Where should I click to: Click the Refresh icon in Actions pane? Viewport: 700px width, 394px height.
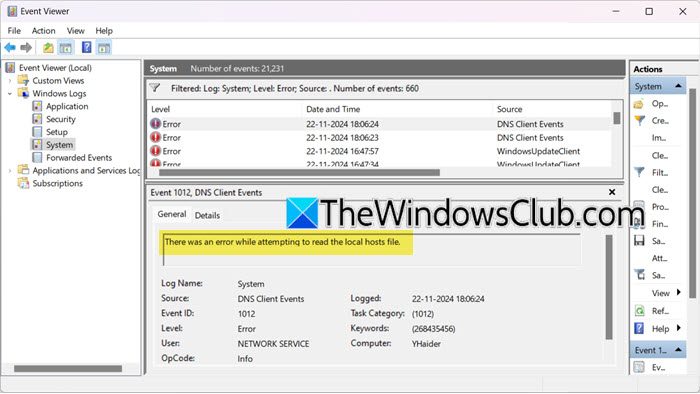point(639,311)
